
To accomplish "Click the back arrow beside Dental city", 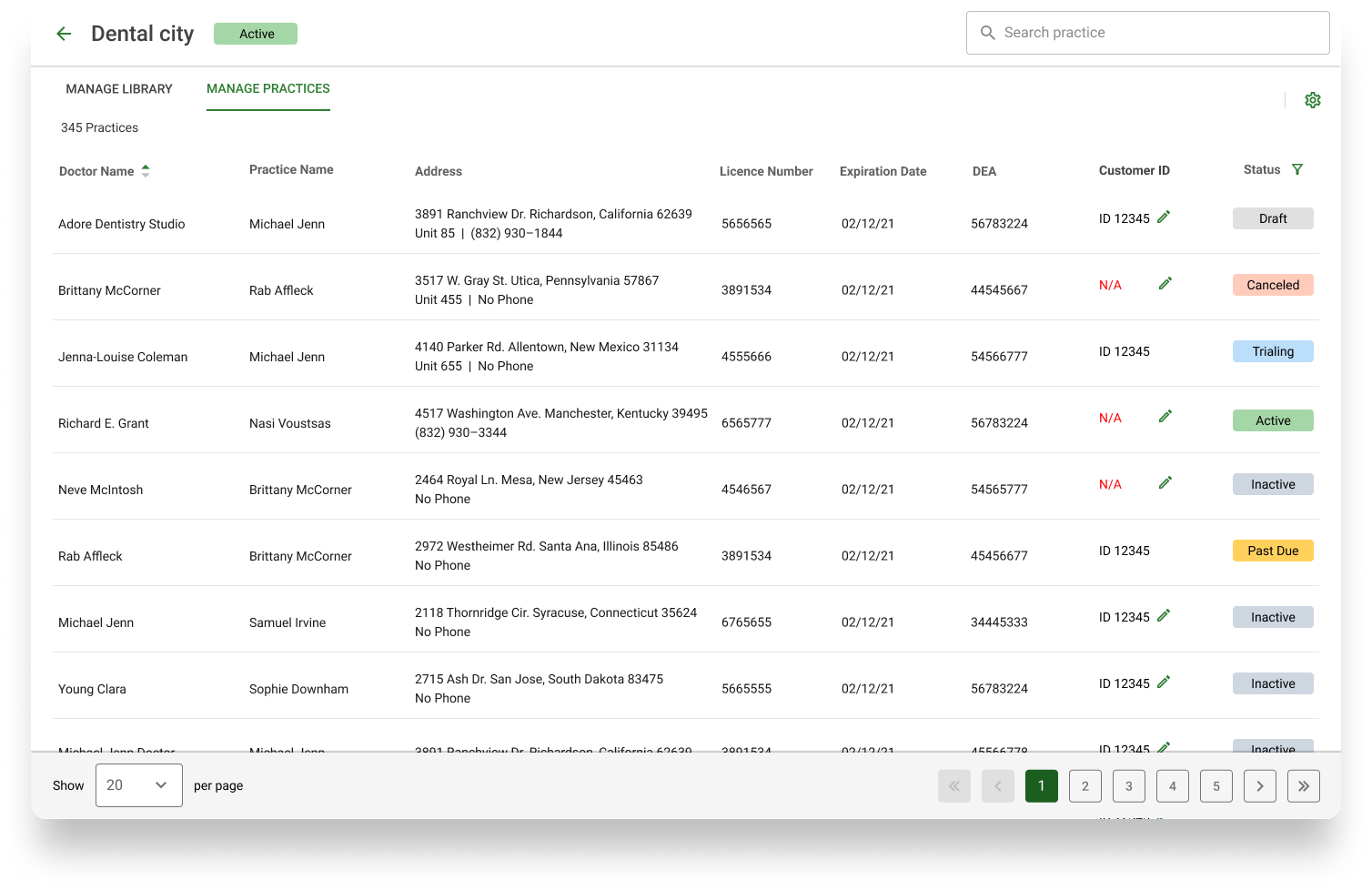I will coord(64,34).
